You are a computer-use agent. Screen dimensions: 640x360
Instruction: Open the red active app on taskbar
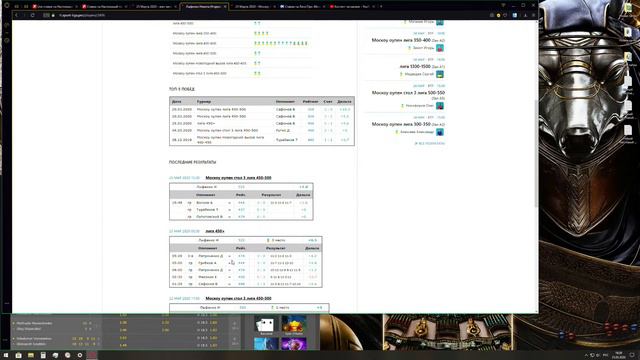tap(92, 355)
